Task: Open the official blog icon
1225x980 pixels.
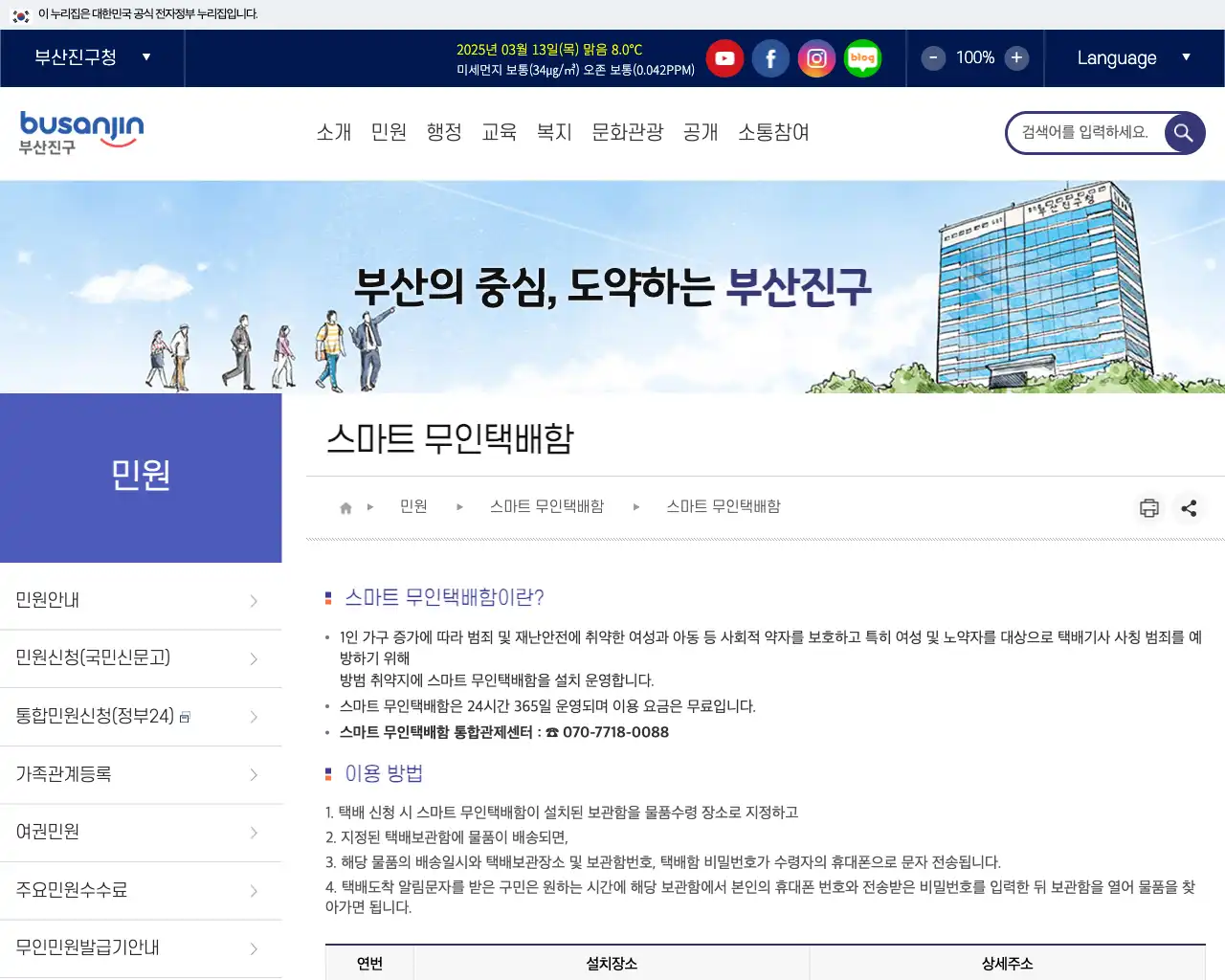Action: point(862,58)
